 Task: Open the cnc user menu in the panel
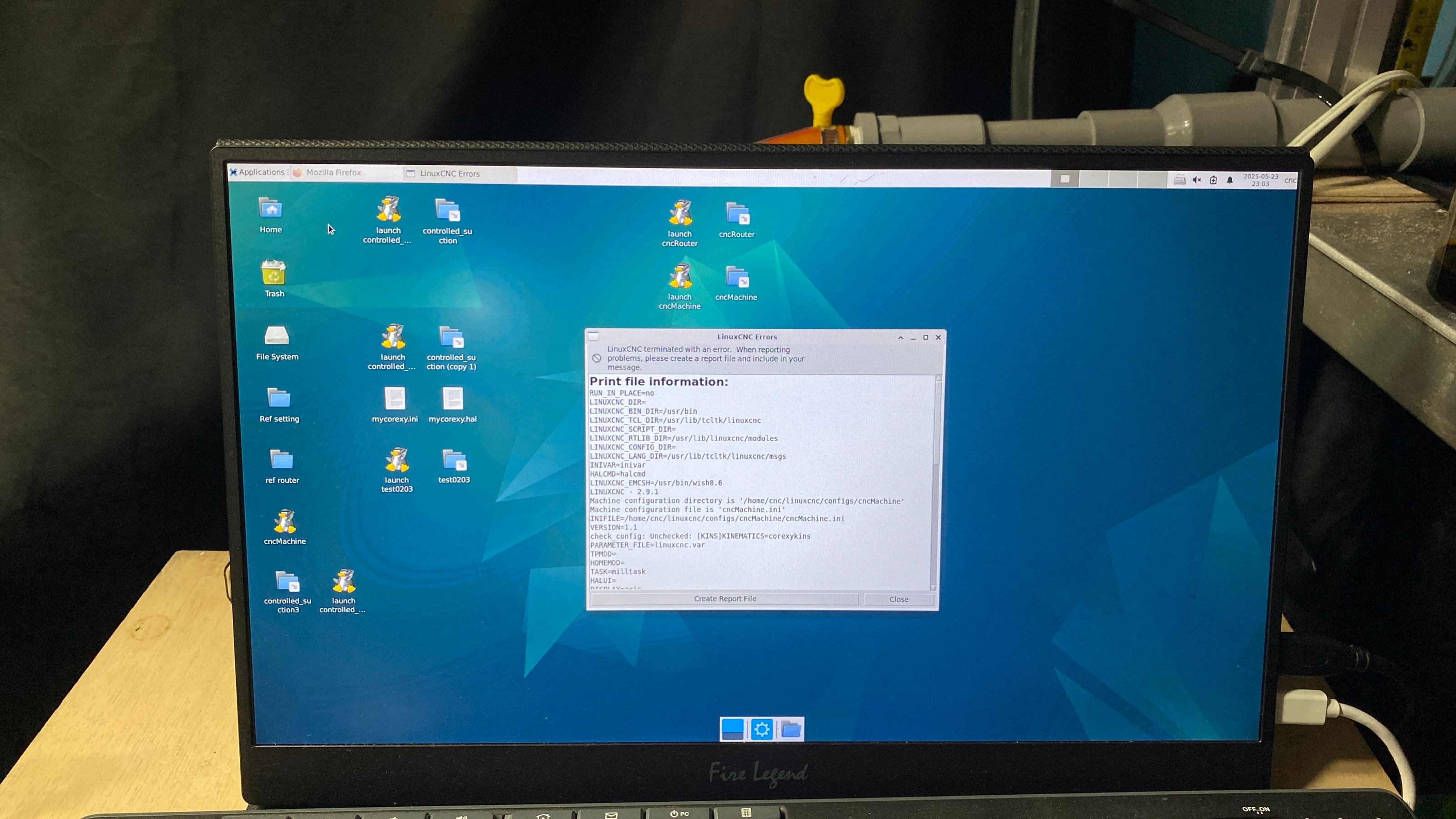[x=1290, y=180]
